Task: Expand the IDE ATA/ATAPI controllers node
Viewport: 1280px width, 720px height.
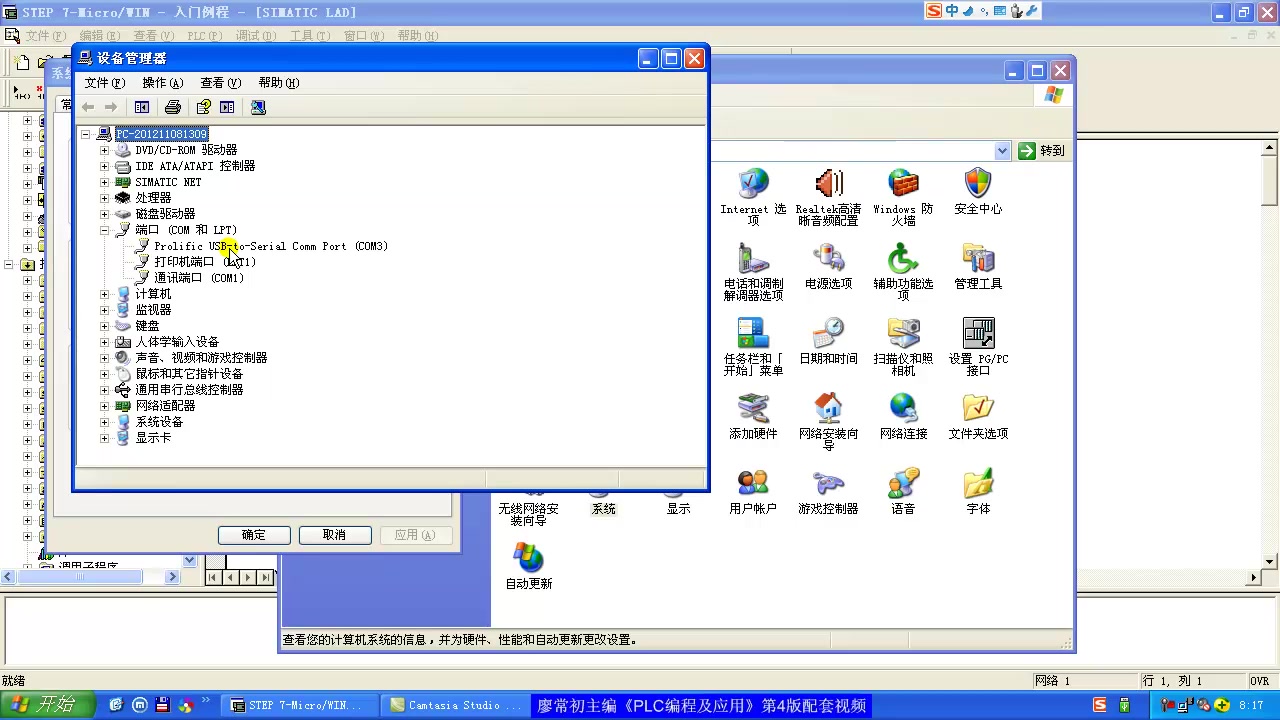Action: coord(105,166)
